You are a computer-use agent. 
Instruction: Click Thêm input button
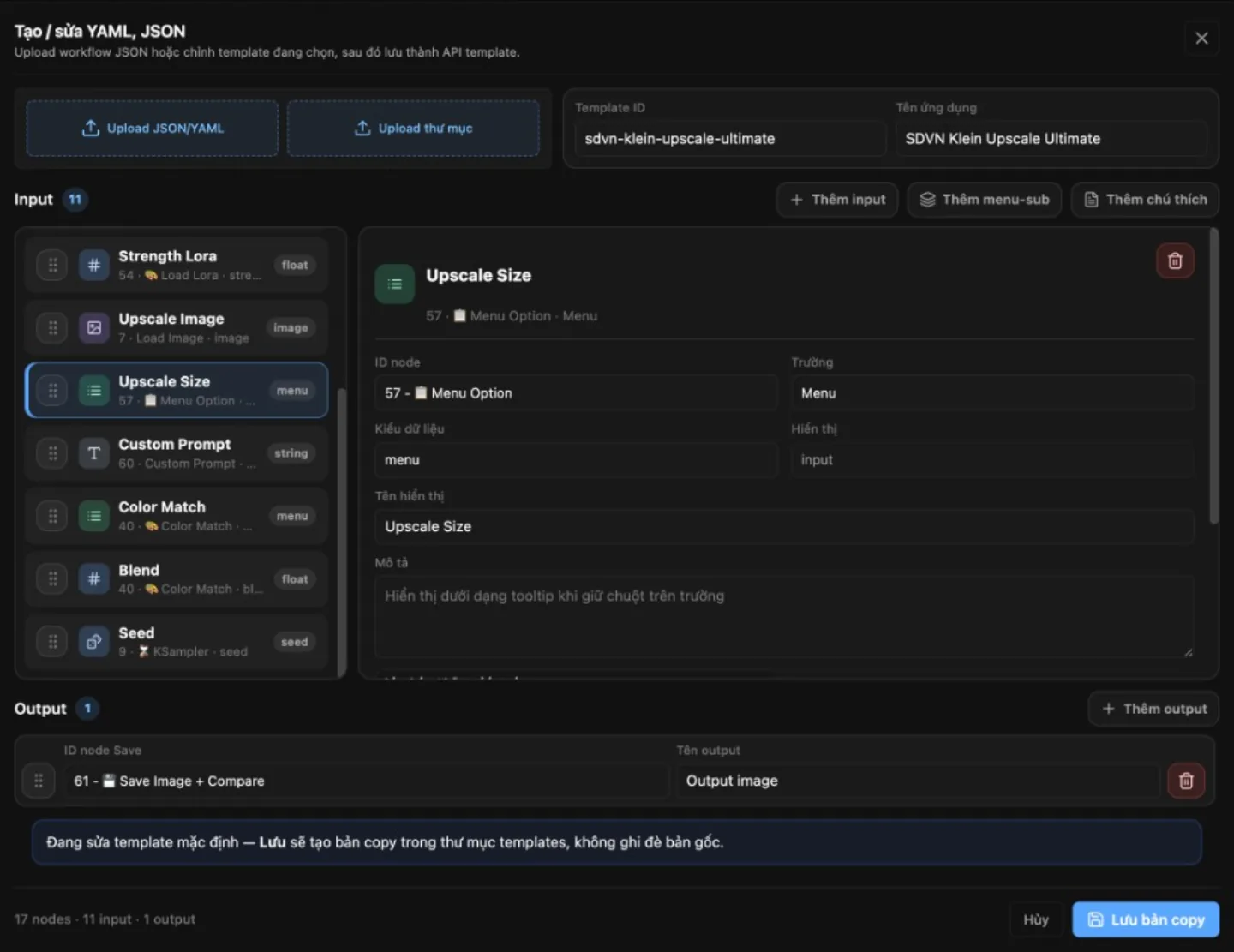click(836, 200)
